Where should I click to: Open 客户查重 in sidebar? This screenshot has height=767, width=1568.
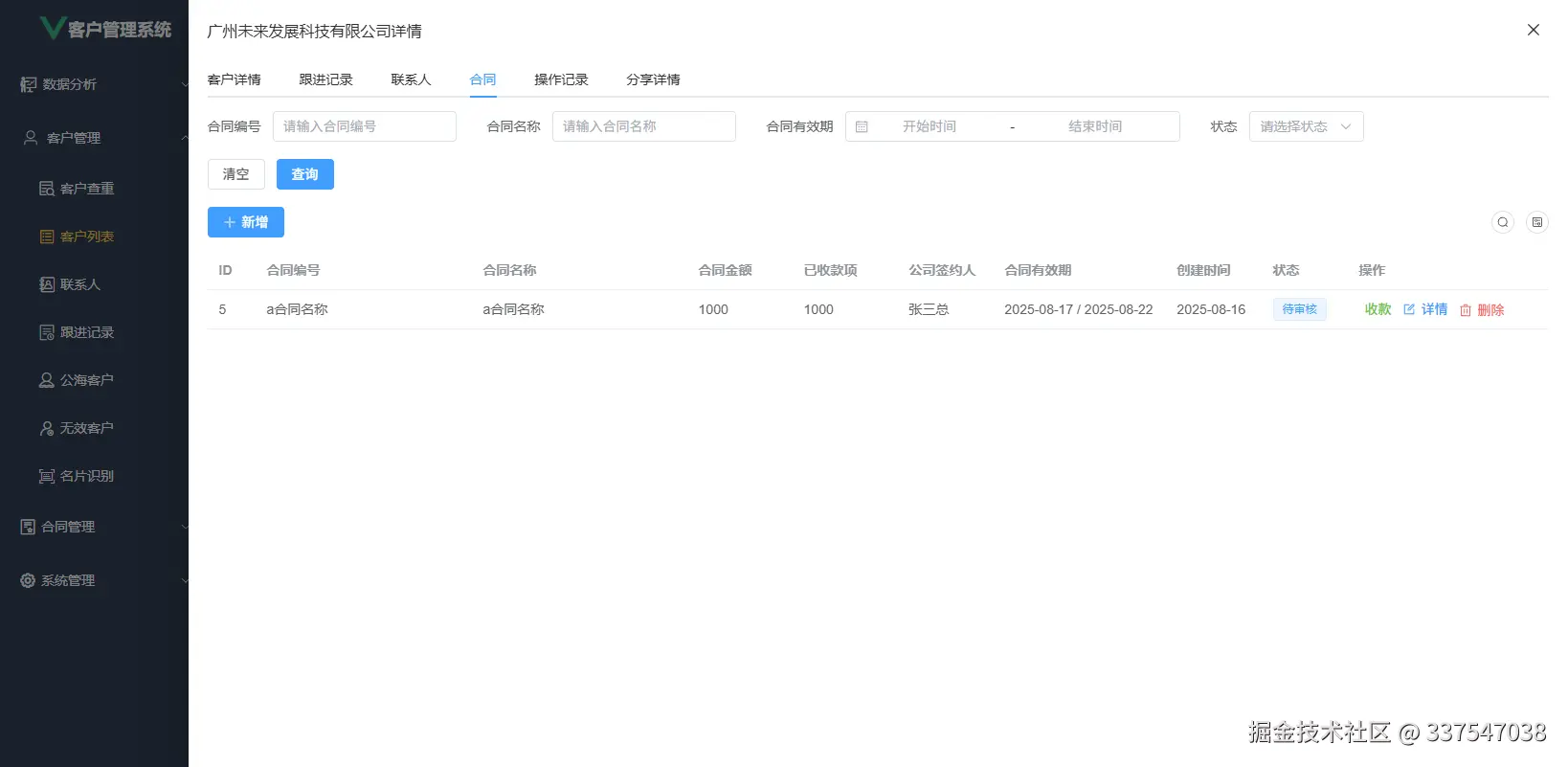[x=87, y=189]
